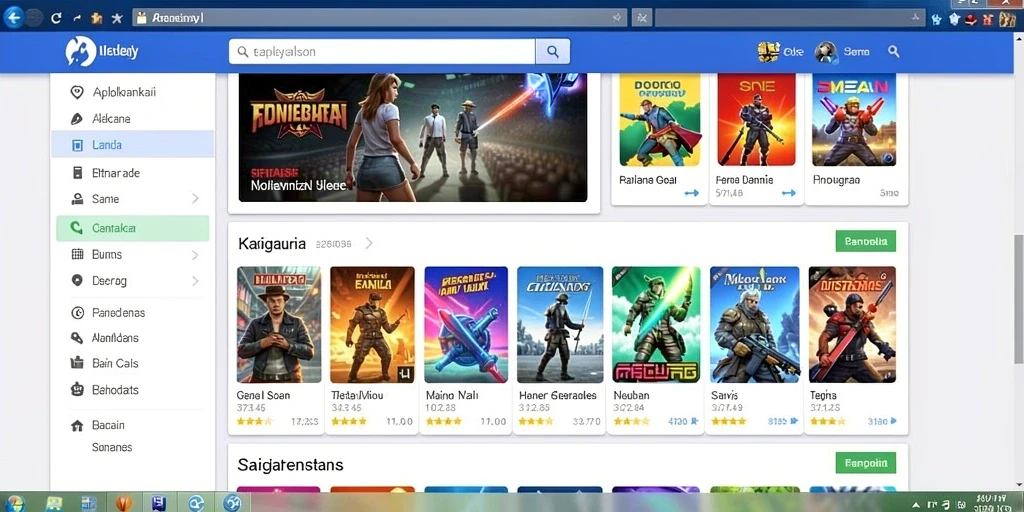Click the 'Bain Cals' basket icon
Image resolution: width=1024 pixels, height=512 pixels.
click(77, 363)
